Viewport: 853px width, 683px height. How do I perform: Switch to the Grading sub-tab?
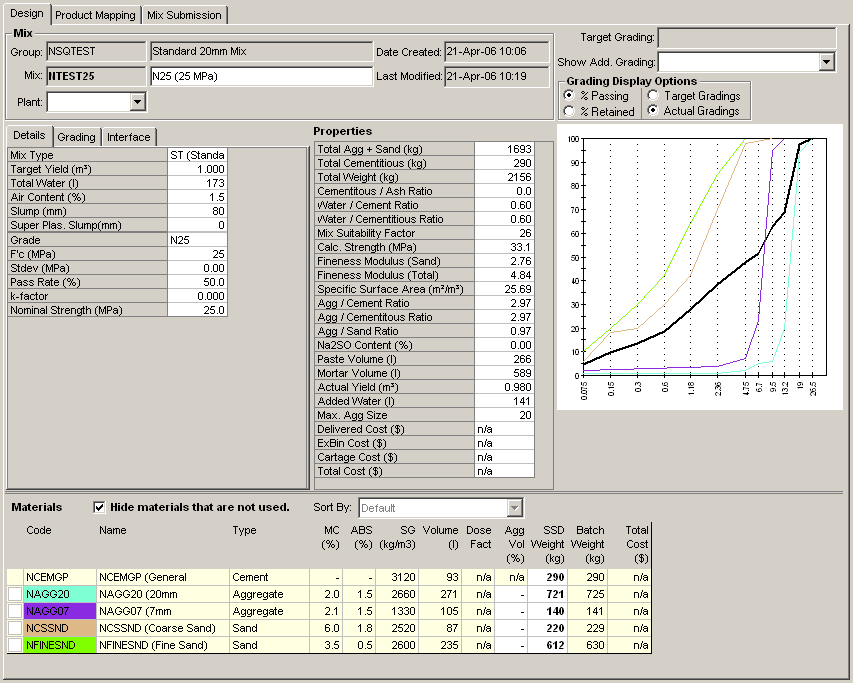(x=76, y=137)
